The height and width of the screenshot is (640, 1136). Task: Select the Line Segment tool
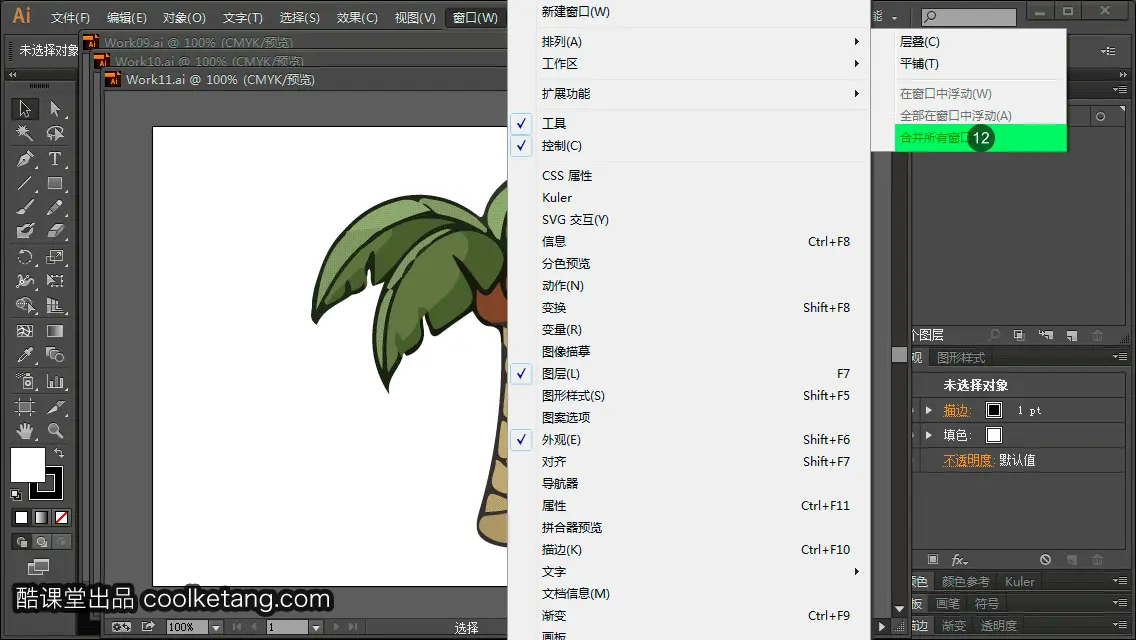tap(25, 183)
